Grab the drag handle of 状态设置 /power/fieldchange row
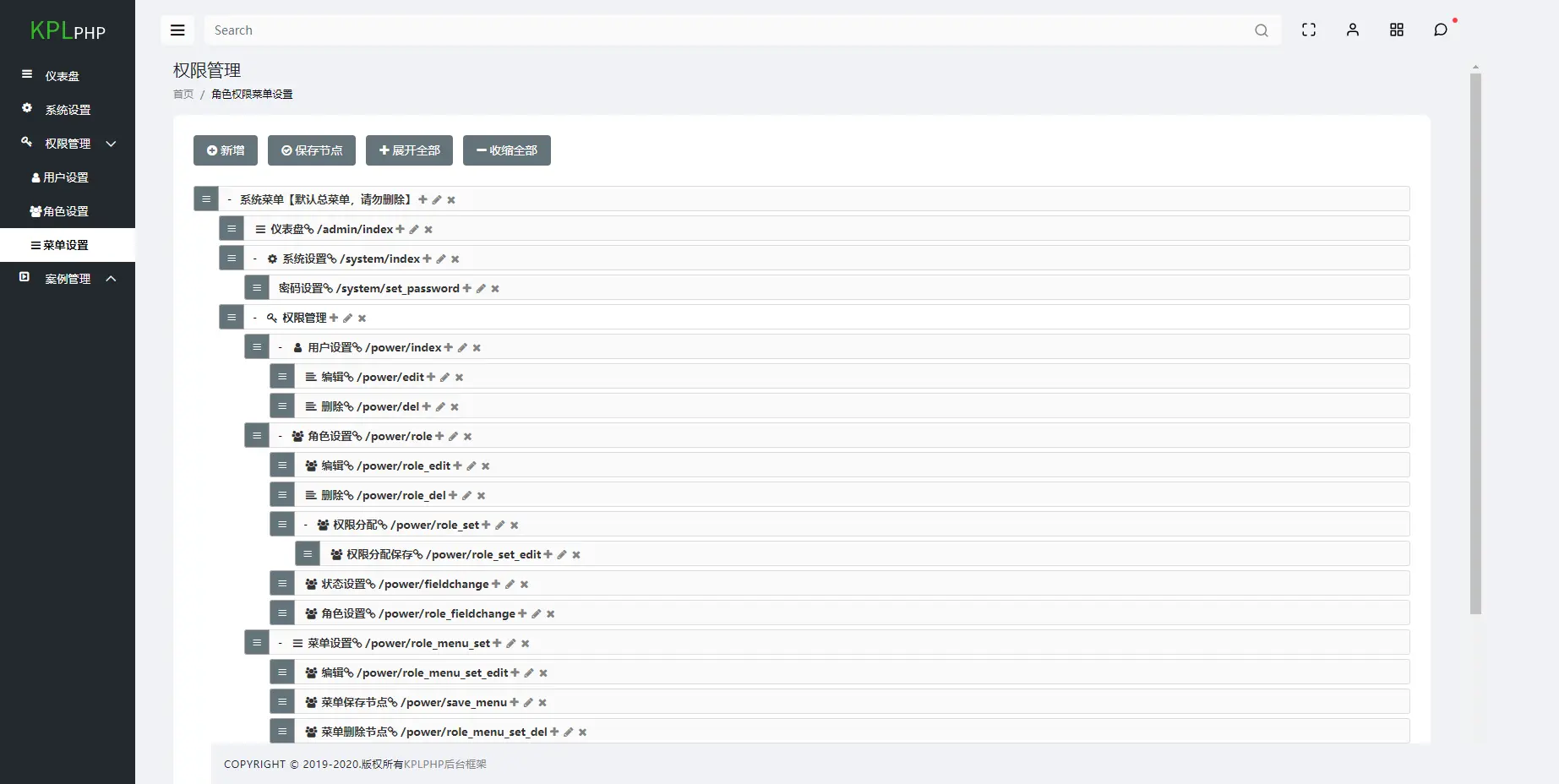This screenshot has width=1559, height=784. (282, 584)
